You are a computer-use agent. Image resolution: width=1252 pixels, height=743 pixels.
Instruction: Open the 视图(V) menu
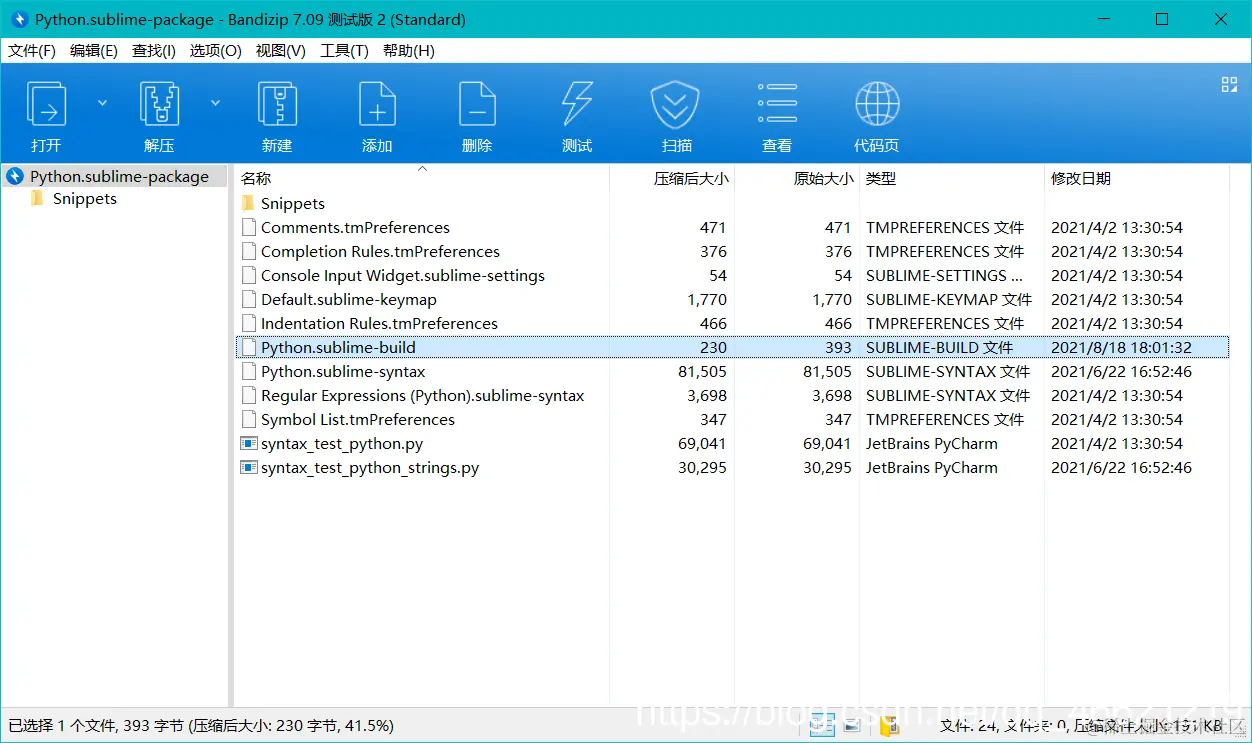coord(281,50)
